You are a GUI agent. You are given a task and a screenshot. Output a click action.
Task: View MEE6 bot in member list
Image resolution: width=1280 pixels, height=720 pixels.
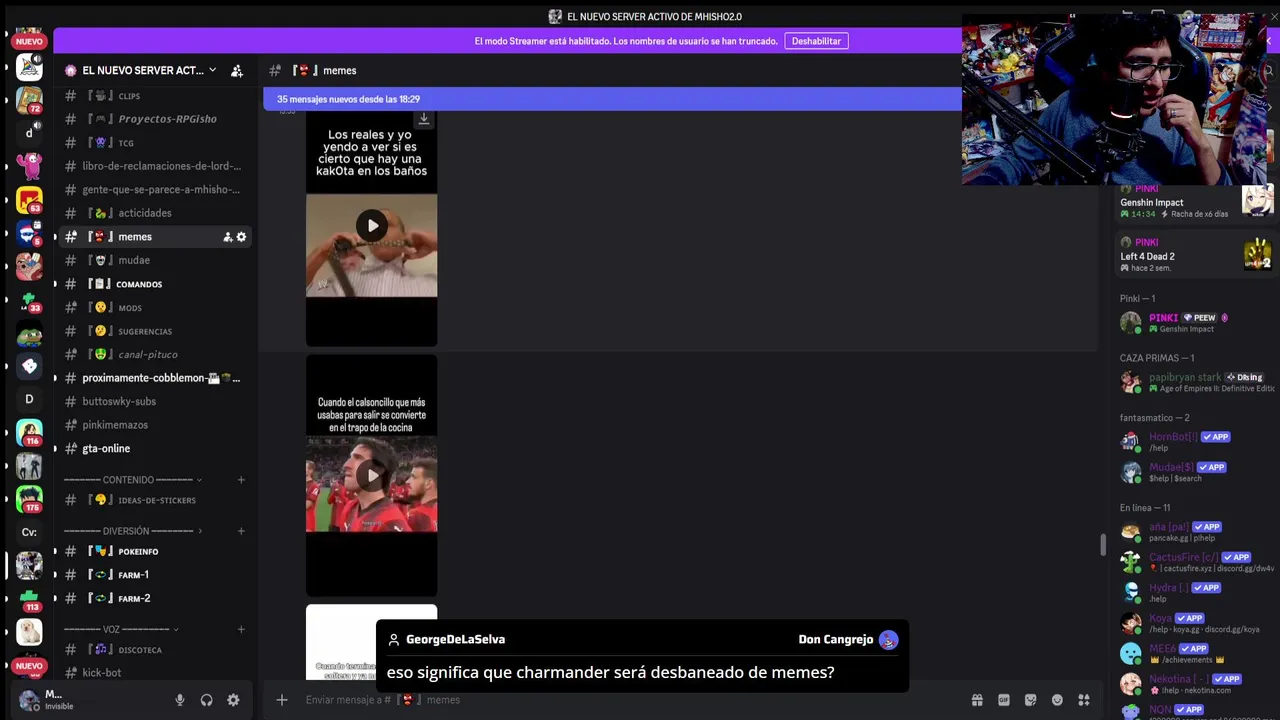(1195, 654)
